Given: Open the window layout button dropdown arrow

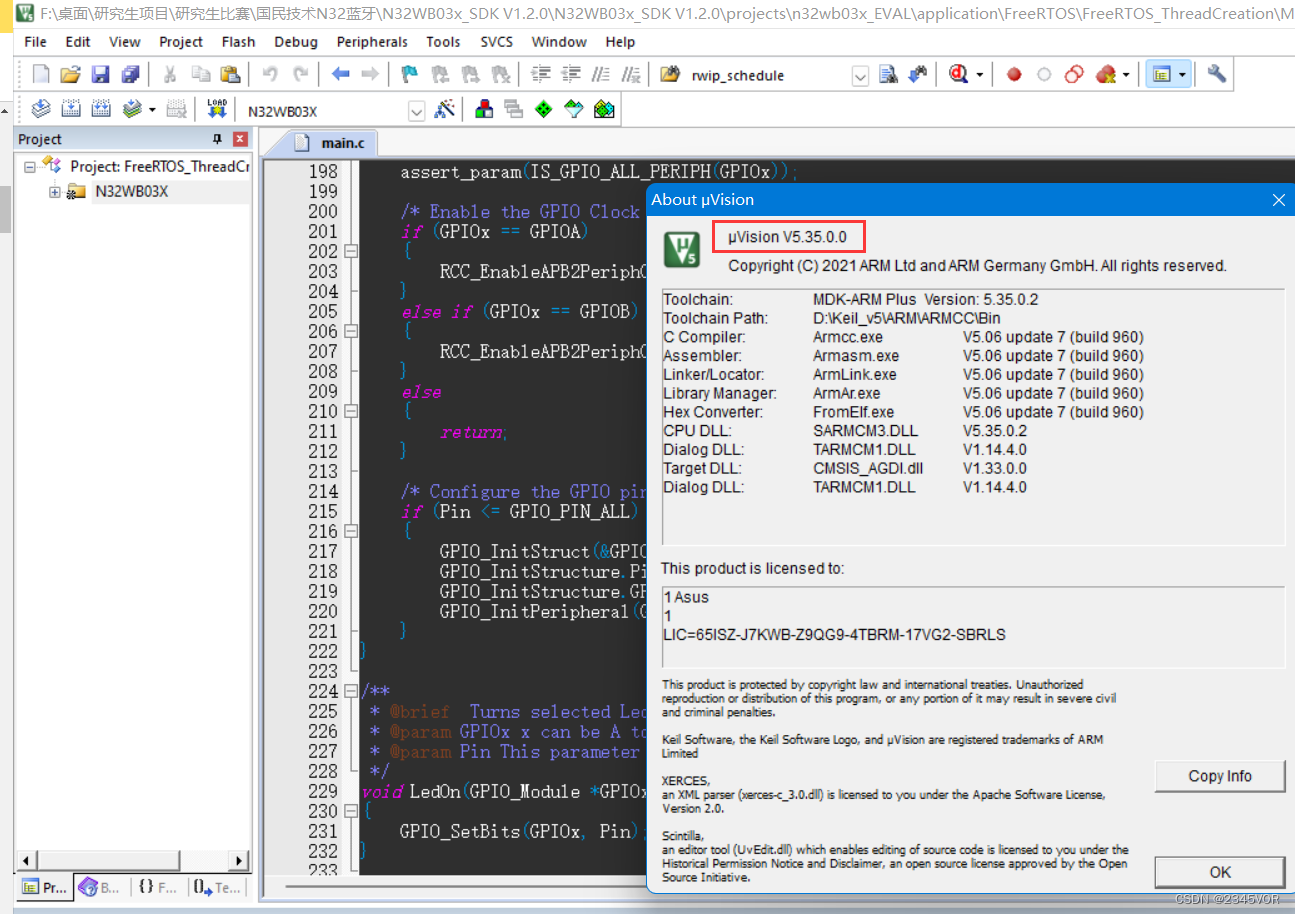Looking at the screenshot, I should click(1183, 75).
